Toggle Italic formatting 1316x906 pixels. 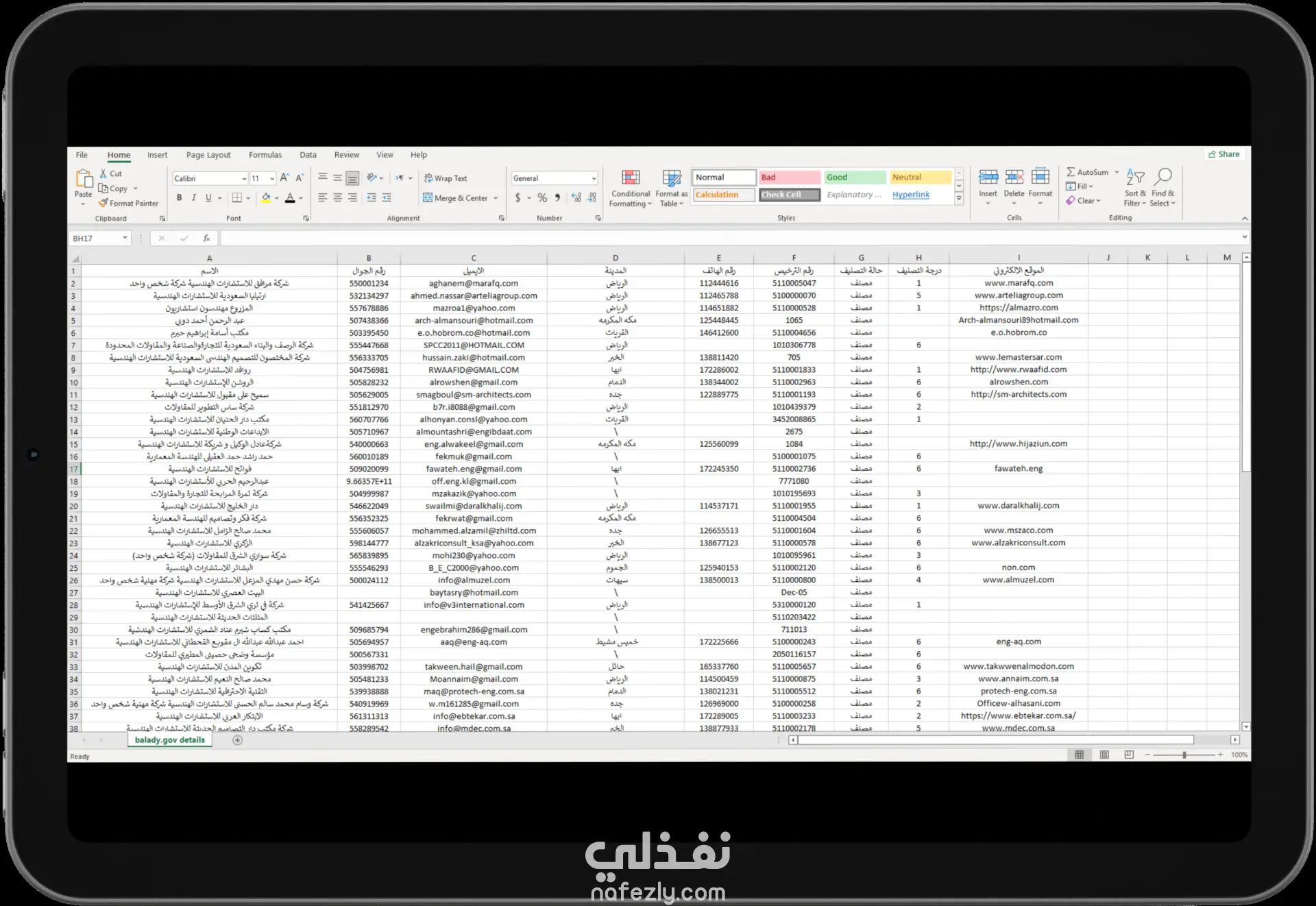(x=194, y=198)
